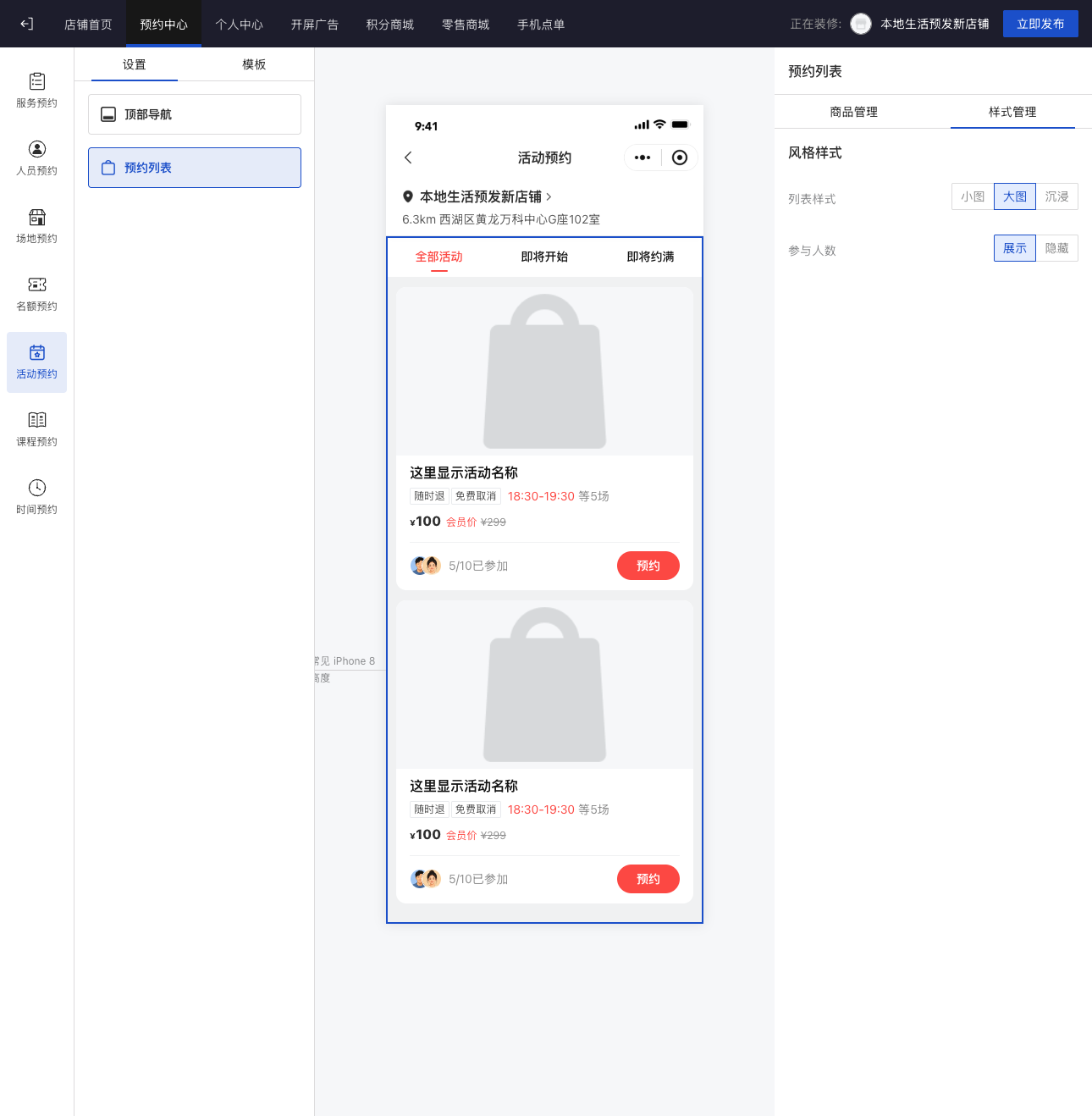Go to 店铺首页 in the top menu
This screenshot has width=1092, height=1116.
88,24
